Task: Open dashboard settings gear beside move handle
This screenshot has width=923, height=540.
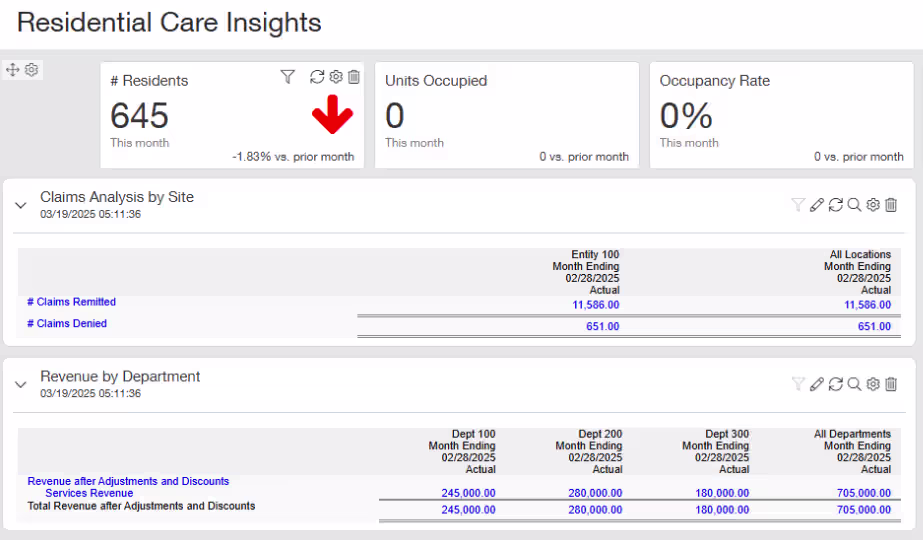Action: tap(32, 70)
